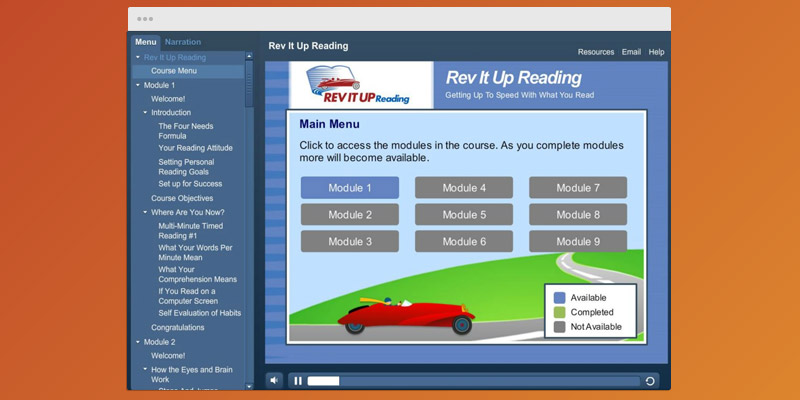
Task: Collapse the Module 1 tree section
Action: click(138, 85)
